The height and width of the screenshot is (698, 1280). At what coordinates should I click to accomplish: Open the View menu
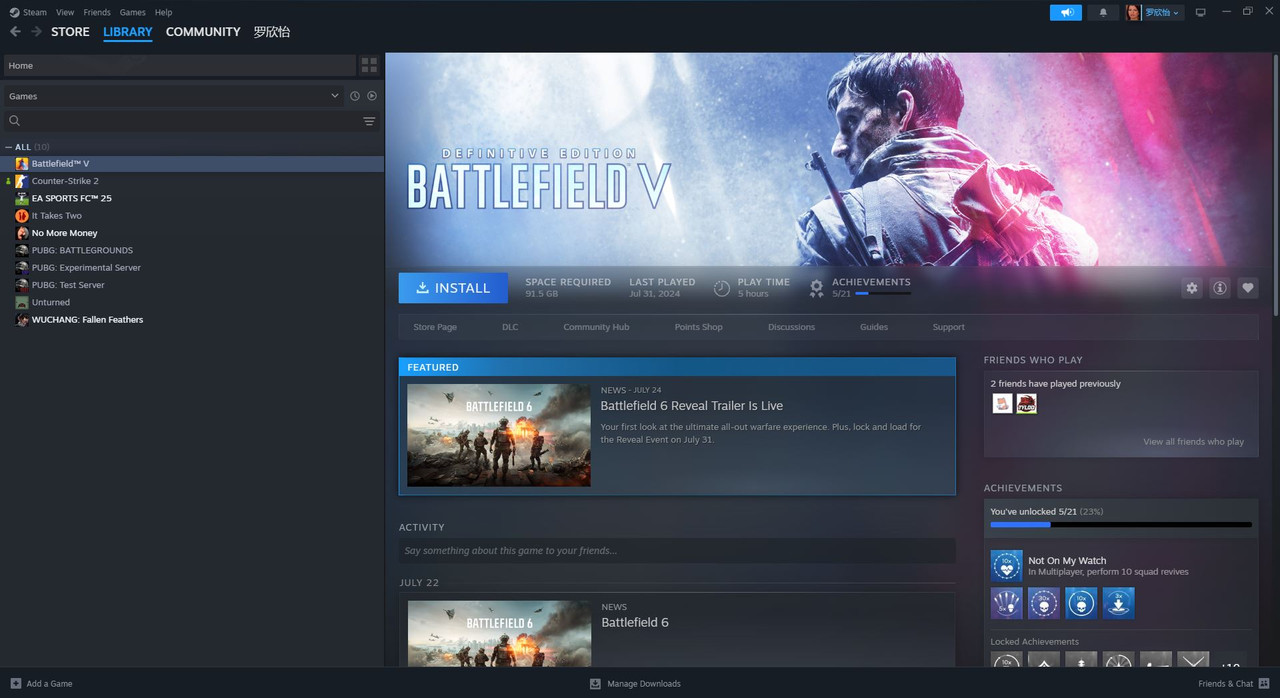(x=65, y=12)
